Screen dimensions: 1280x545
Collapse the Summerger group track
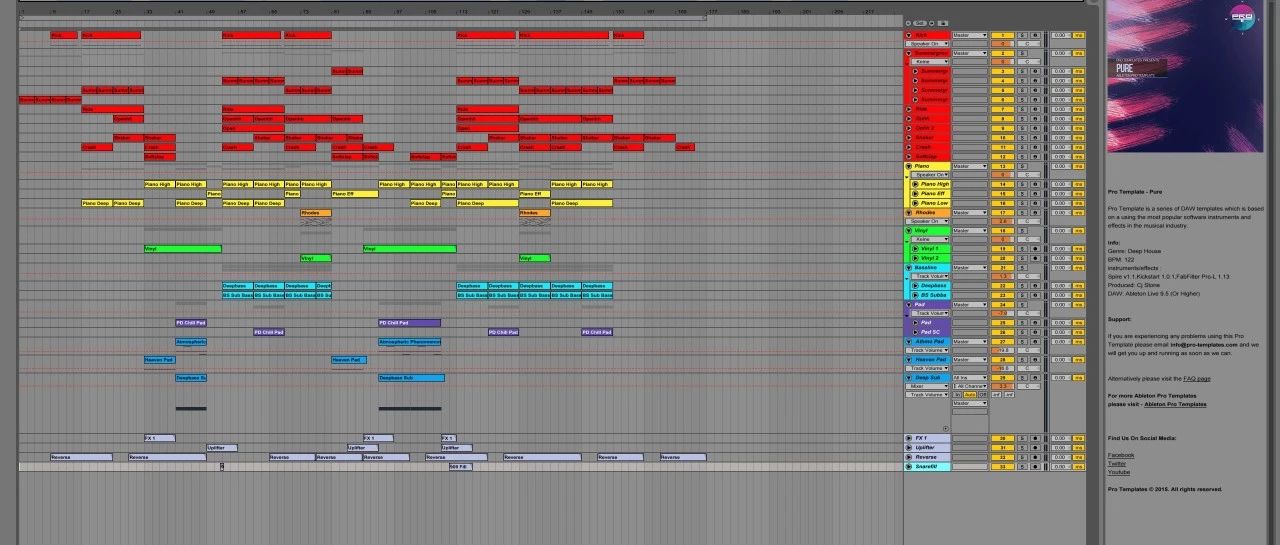(908, 53)
